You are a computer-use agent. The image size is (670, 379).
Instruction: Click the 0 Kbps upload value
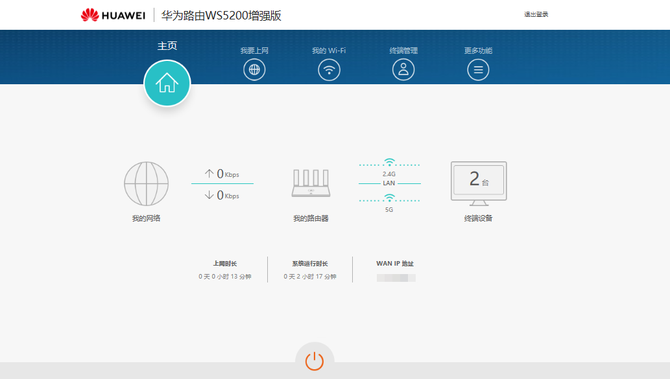pyautogui.click(x=228, y=173)
